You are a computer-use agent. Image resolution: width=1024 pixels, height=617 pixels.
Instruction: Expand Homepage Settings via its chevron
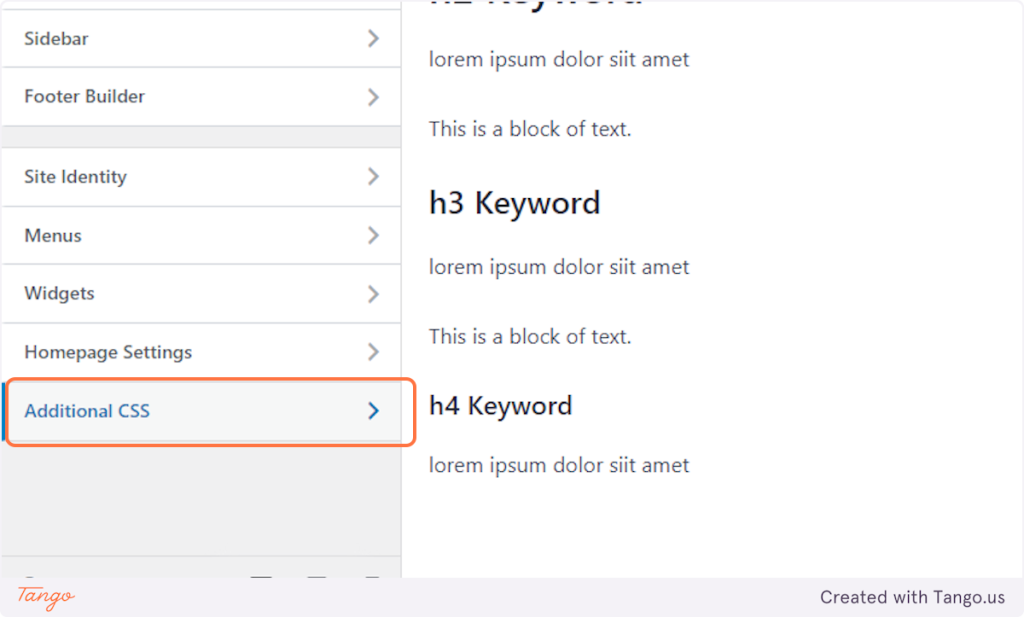coord(373,352)
